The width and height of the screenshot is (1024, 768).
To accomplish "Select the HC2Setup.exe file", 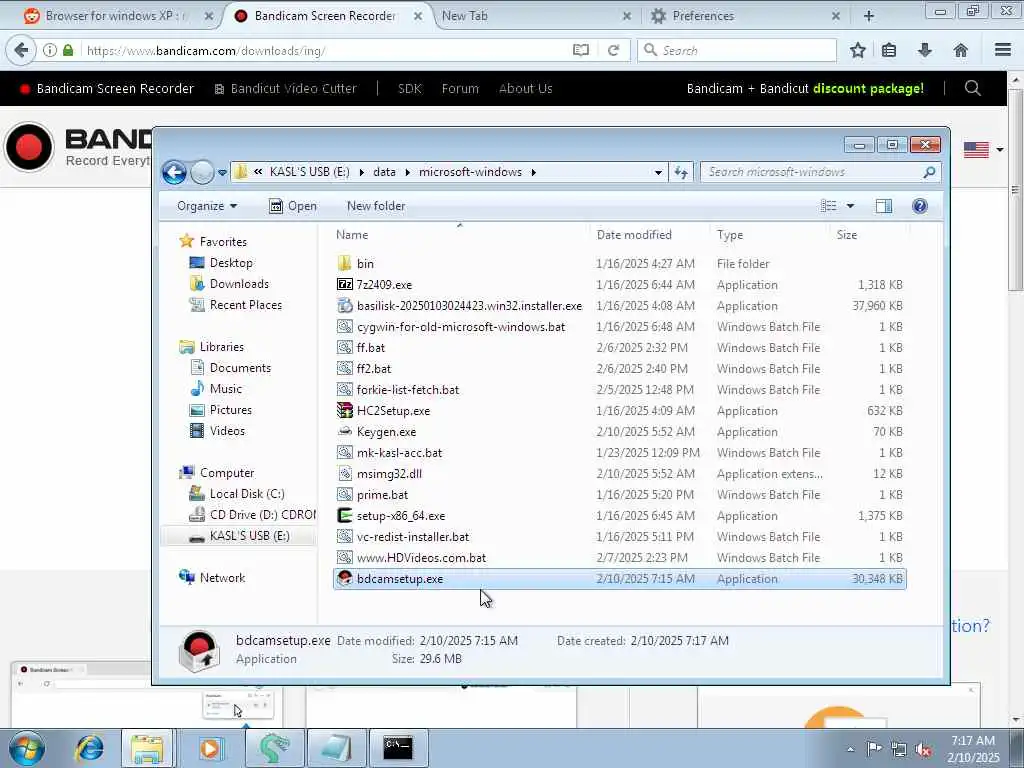I will coord(620,411).
